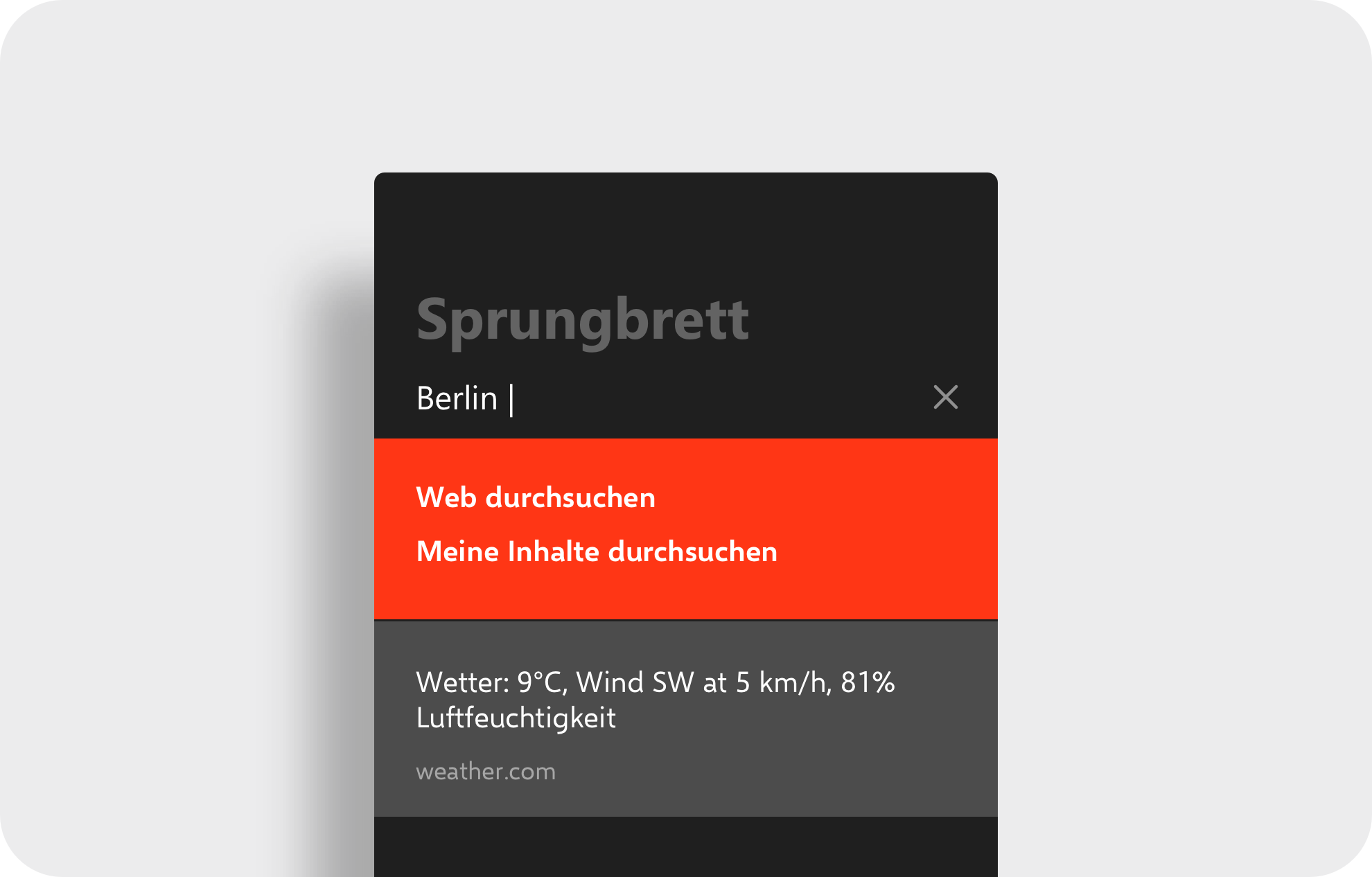
Task: Open the Wetter 9°C result
Action: [x=686, y=719]
